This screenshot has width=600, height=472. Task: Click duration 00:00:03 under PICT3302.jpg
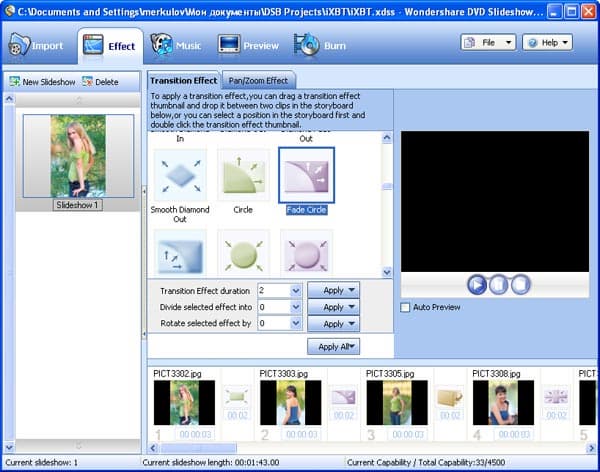coord(195,434)
